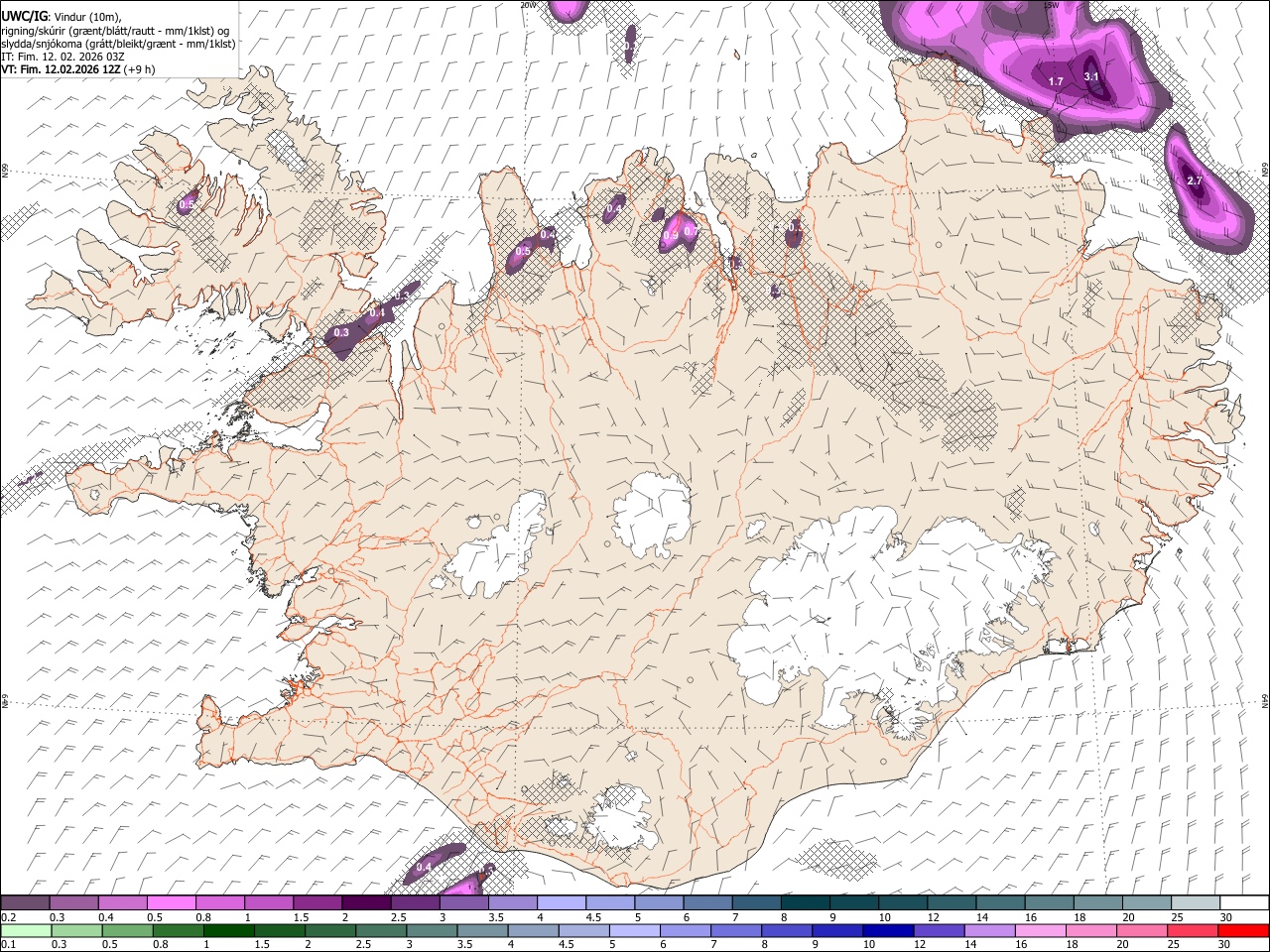The width and height of the screenshot is (1270, 952).
Task: Click the 2.7 precipitation value label offshore east
Action: pos(1195,180)
